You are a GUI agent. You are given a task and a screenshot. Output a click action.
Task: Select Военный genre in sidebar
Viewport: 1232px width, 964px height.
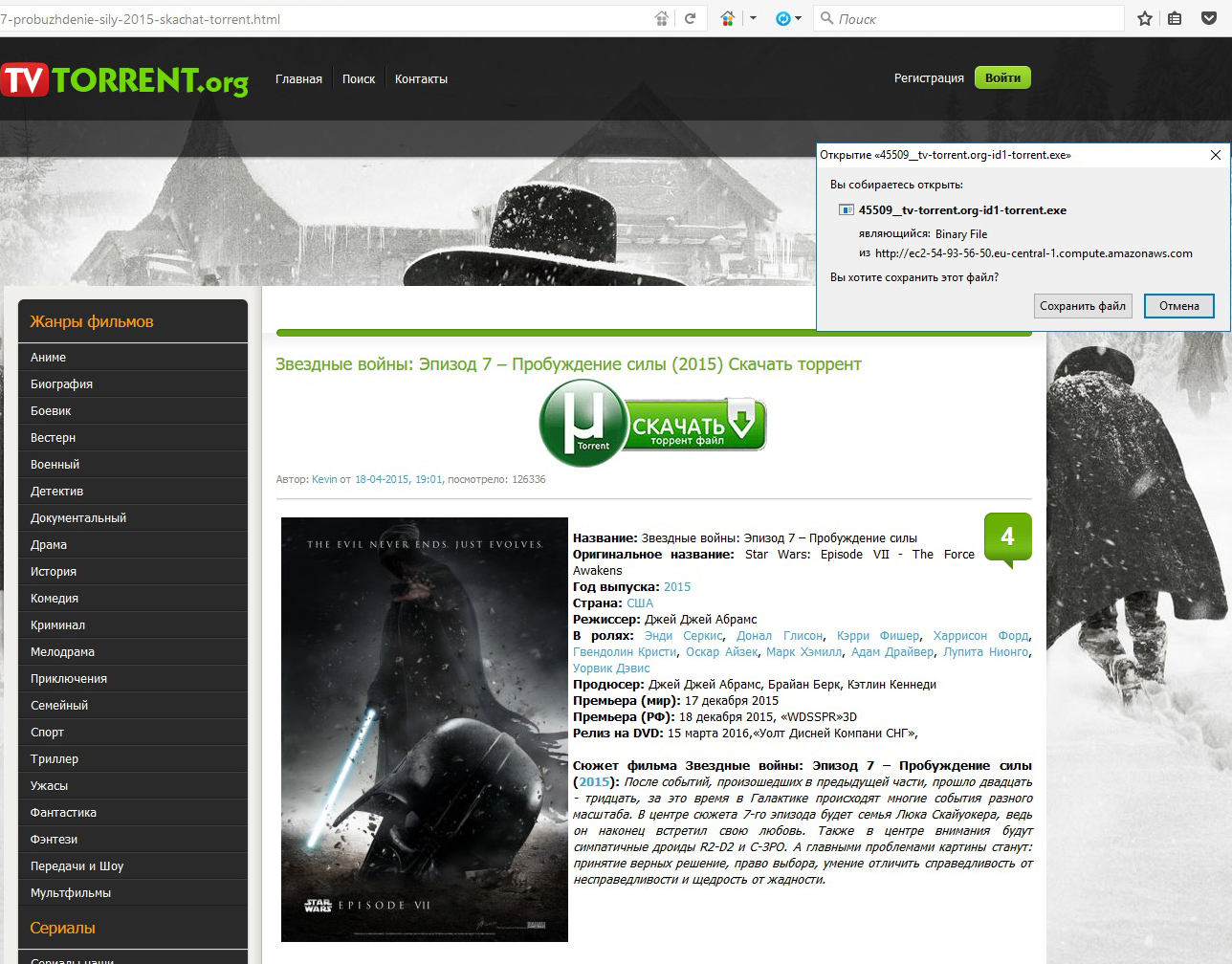tap(133, 464)
